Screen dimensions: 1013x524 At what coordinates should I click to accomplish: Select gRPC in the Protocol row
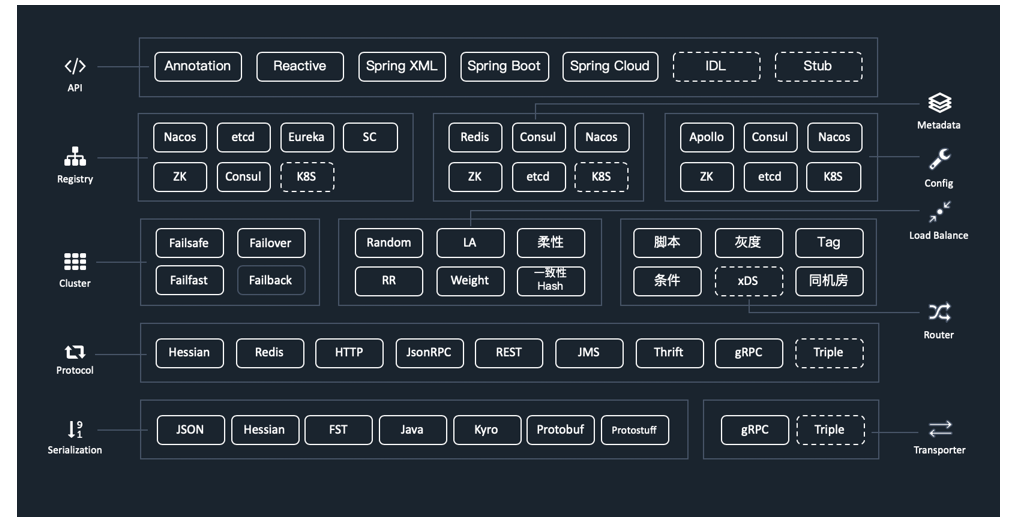click(749, 353)
